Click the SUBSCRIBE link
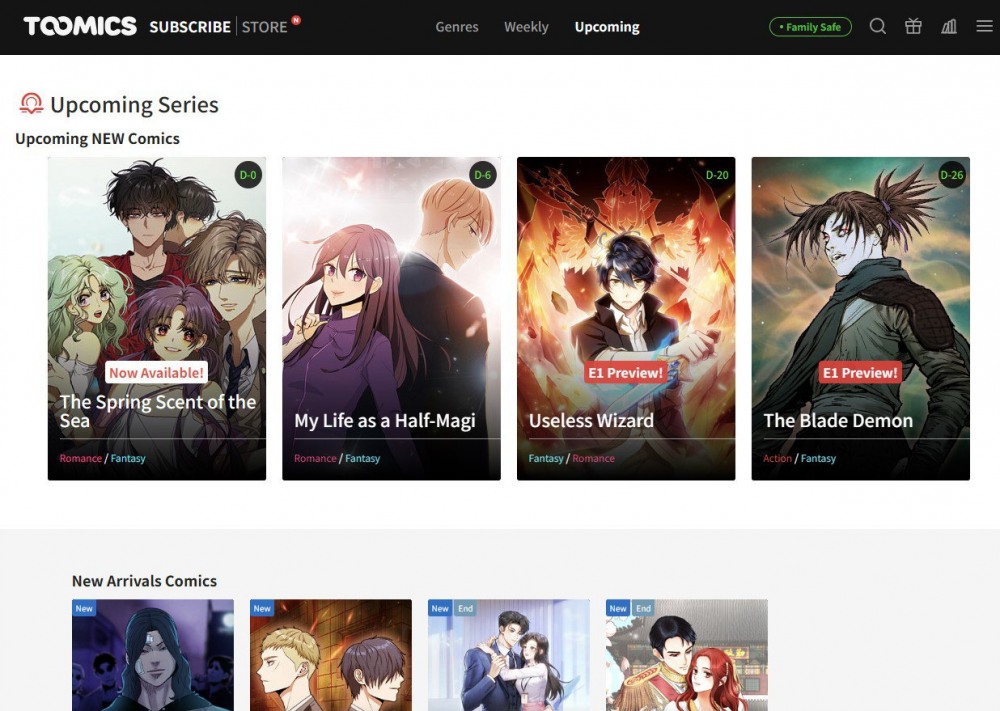 point(190,27)
